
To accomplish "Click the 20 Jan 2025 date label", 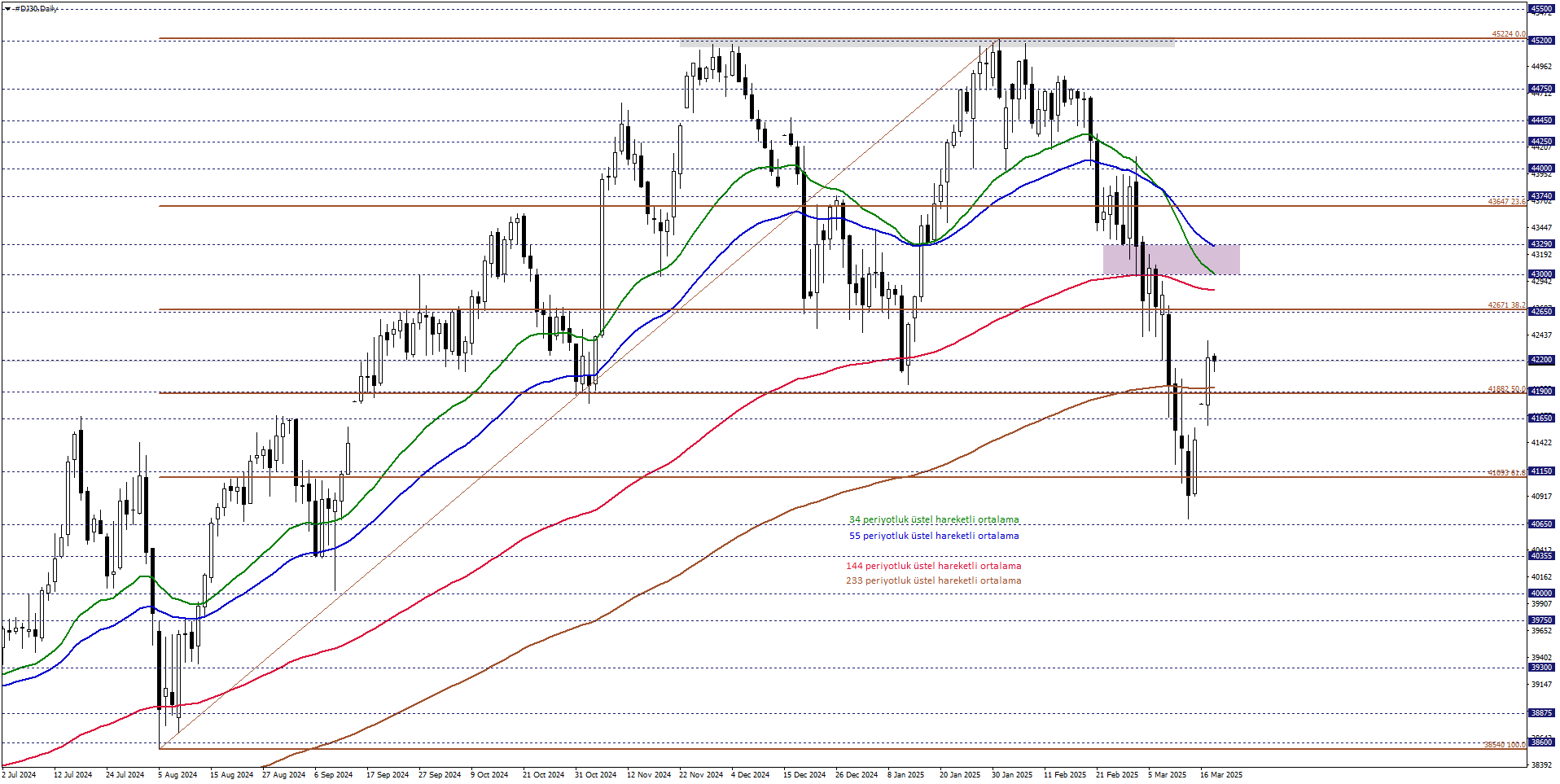I will click(x=960, y=775).
